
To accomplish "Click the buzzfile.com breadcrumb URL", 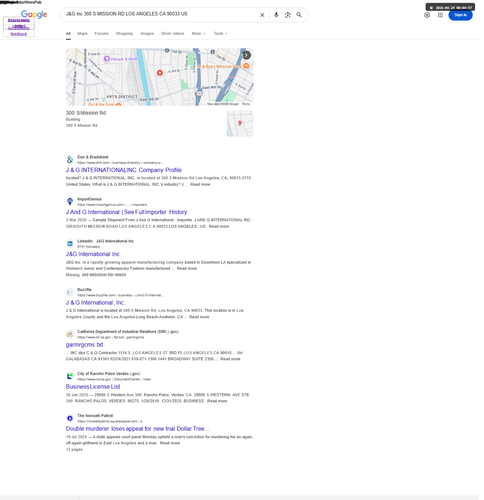I will [x=120, y=295].
